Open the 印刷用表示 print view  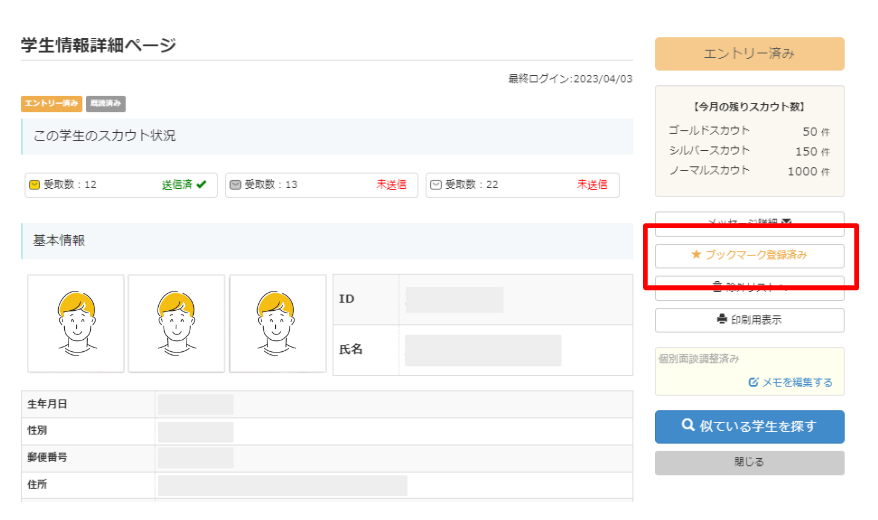tap(750, 320)
